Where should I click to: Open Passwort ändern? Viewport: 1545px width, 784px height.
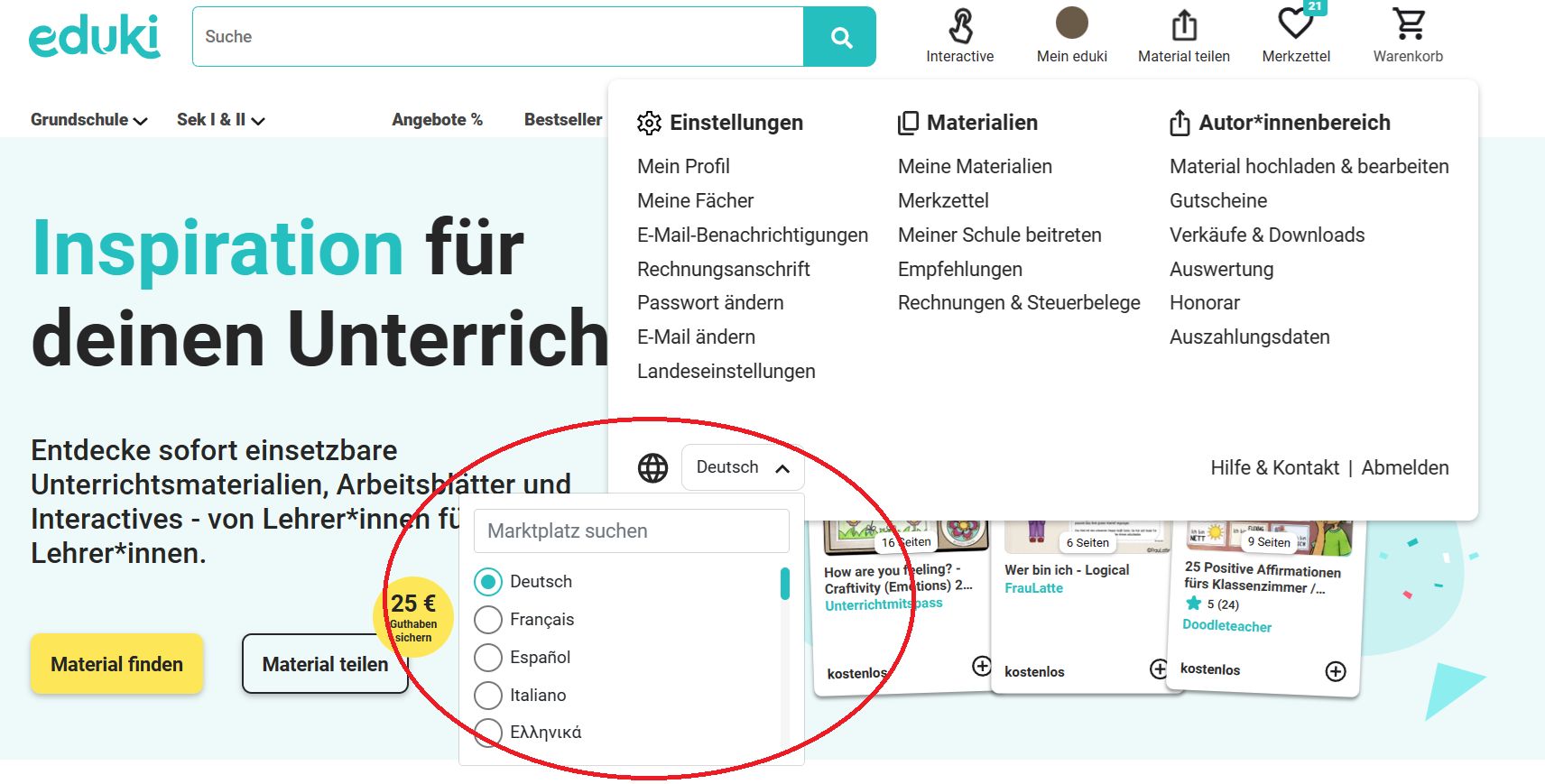click(x=710, y=303)
